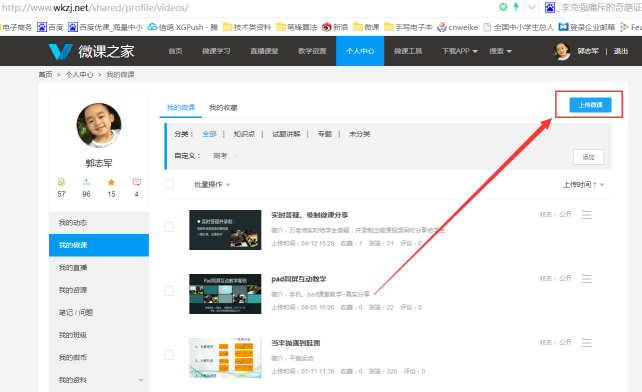The width and height of the screenshot is (642, 392).
Task: Click the browser address bar URL
Action: point(95,7)
